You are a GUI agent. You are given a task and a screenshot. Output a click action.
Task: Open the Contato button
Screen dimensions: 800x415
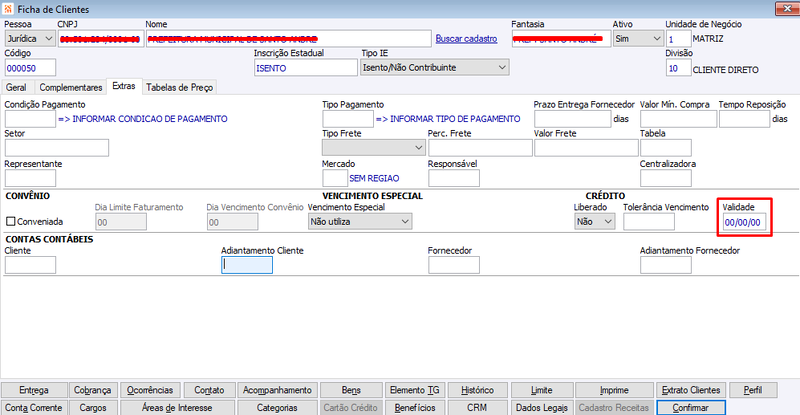(x=209, y=390)
